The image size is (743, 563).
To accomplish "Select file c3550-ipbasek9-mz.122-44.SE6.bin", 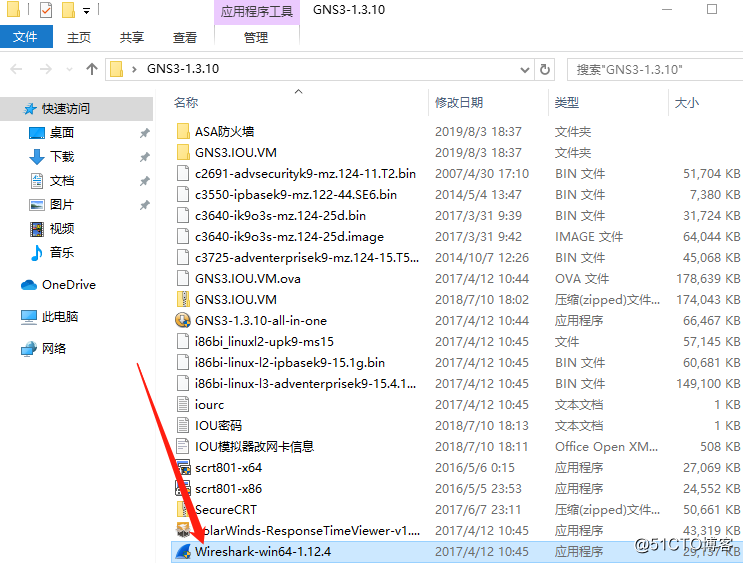I will (296, 194).
